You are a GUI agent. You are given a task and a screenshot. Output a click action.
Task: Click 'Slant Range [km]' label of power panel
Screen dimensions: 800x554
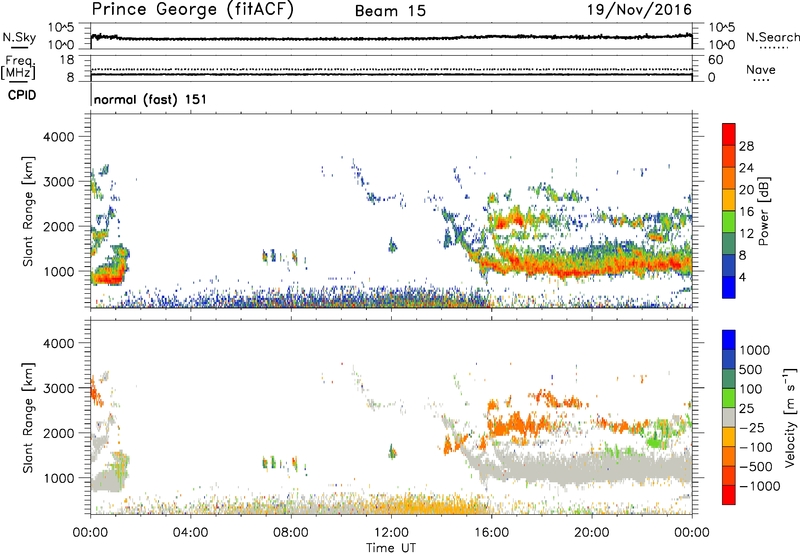[x=28, y=211]
